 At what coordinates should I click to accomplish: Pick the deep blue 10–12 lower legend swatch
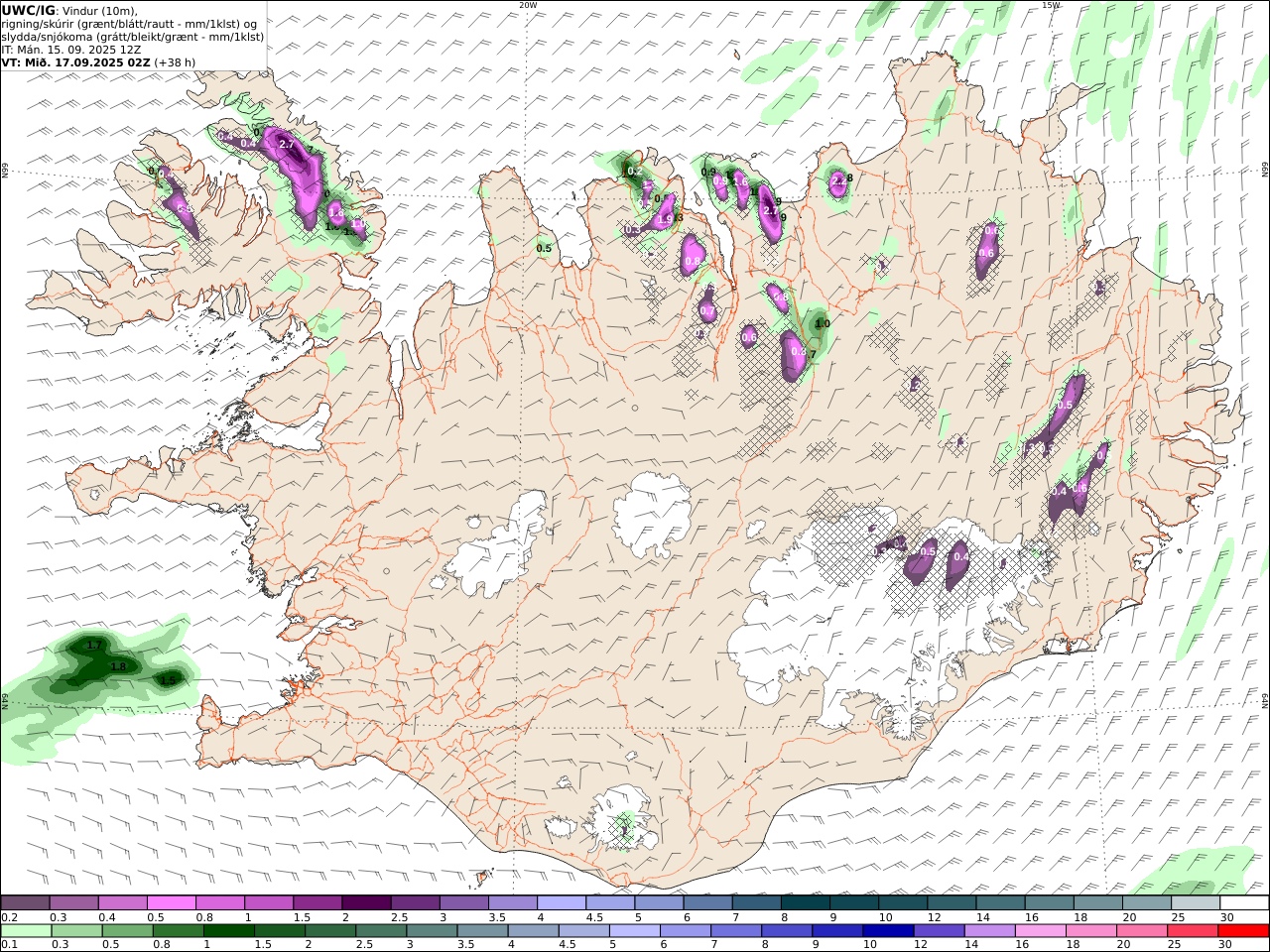[889, 931]
